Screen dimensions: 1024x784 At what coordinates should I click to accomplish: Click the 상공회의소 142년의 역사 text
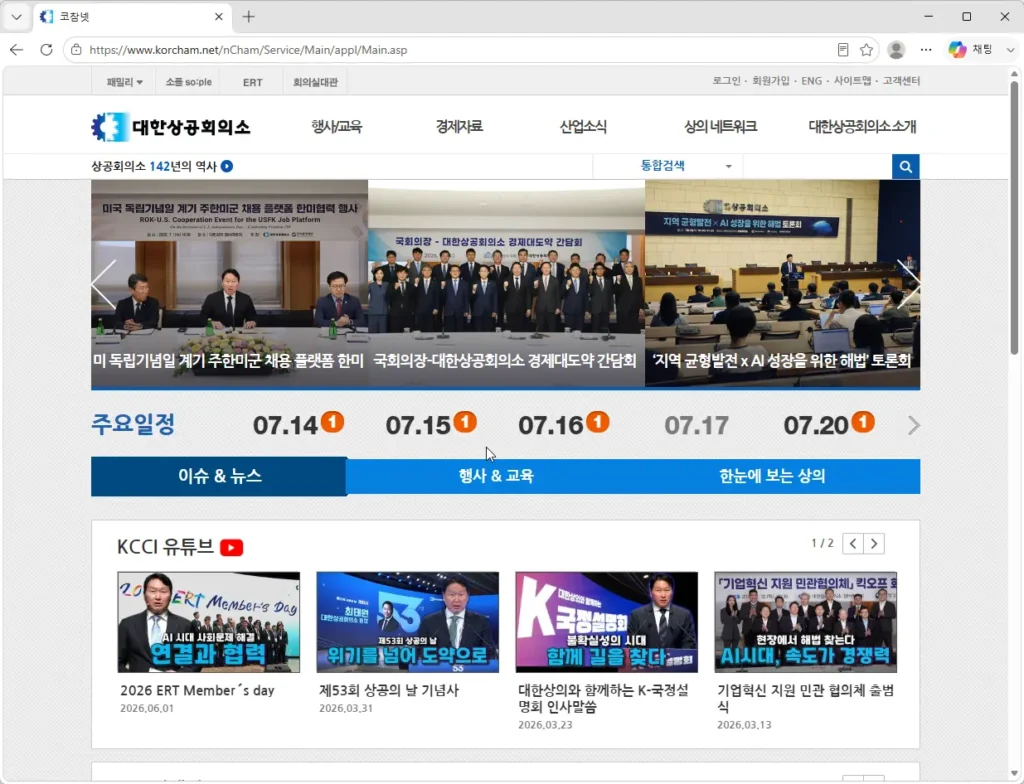(x=153, y=166)
